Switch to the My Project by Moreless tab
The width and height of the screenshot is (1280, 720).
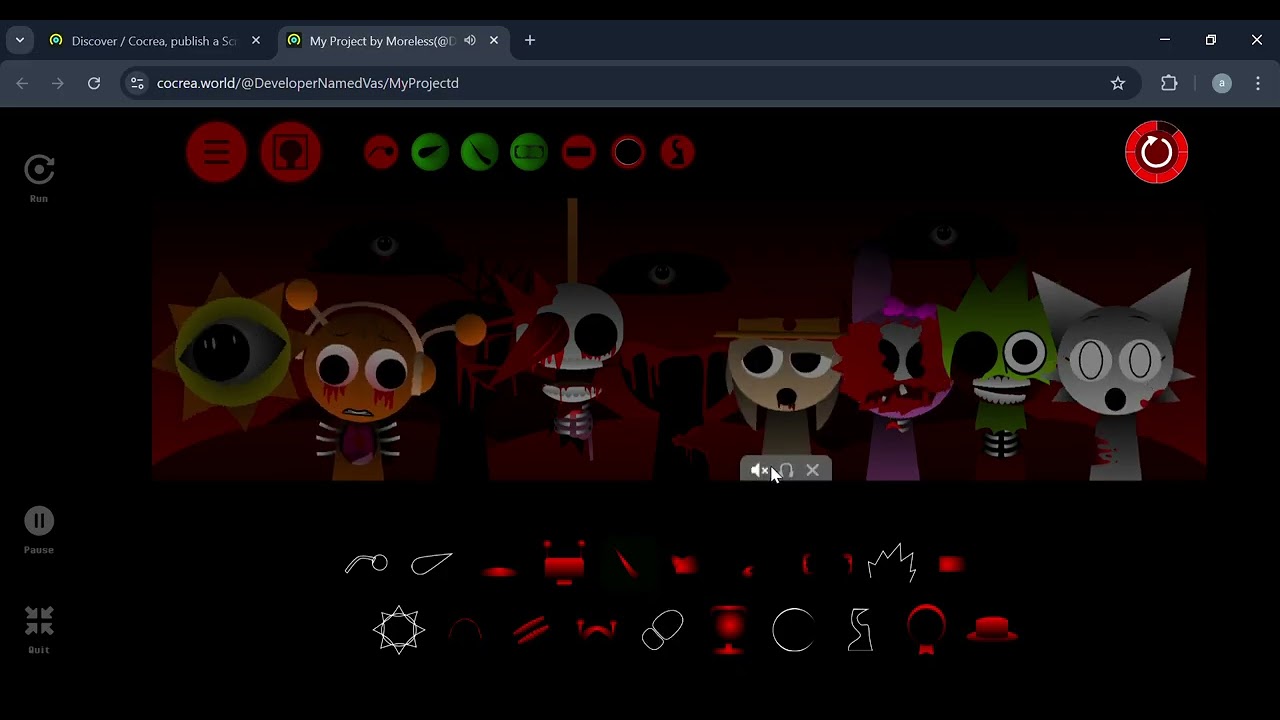click(x=382, y=41)
